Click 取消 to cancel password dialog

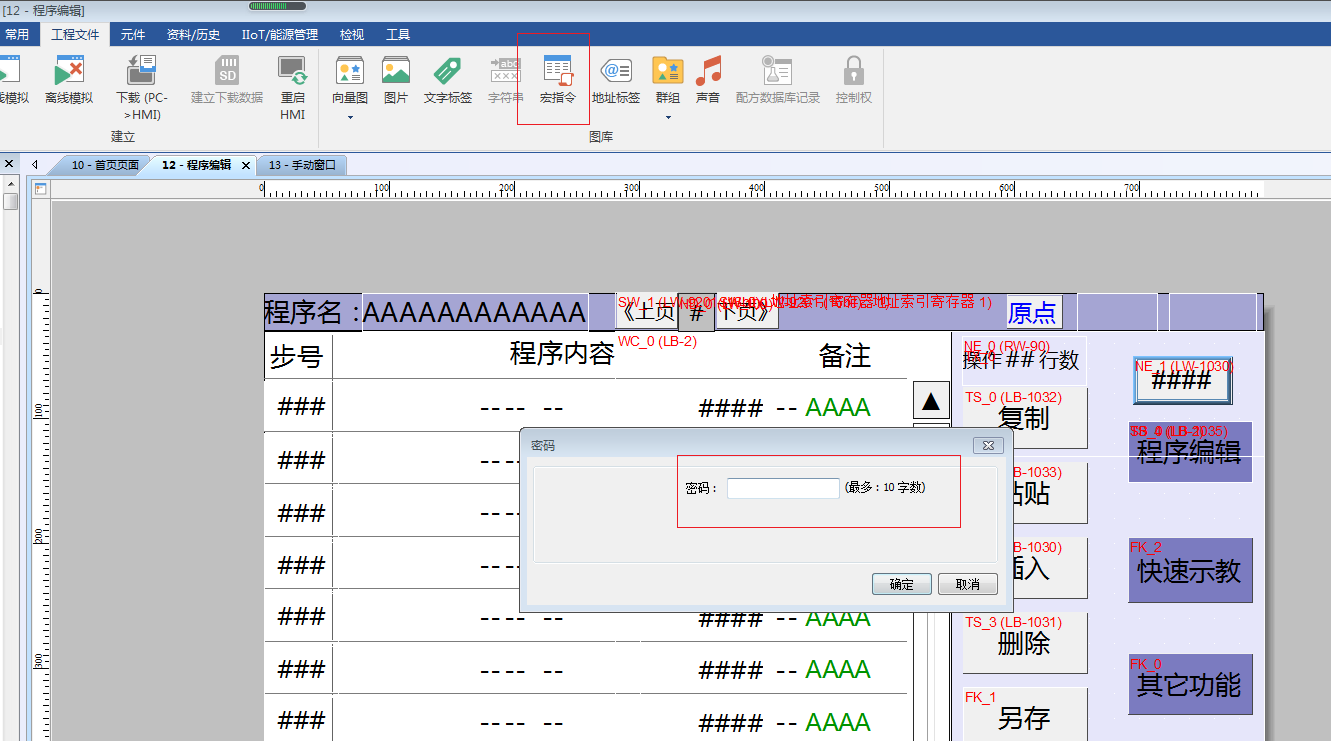[x=967, y=584]
